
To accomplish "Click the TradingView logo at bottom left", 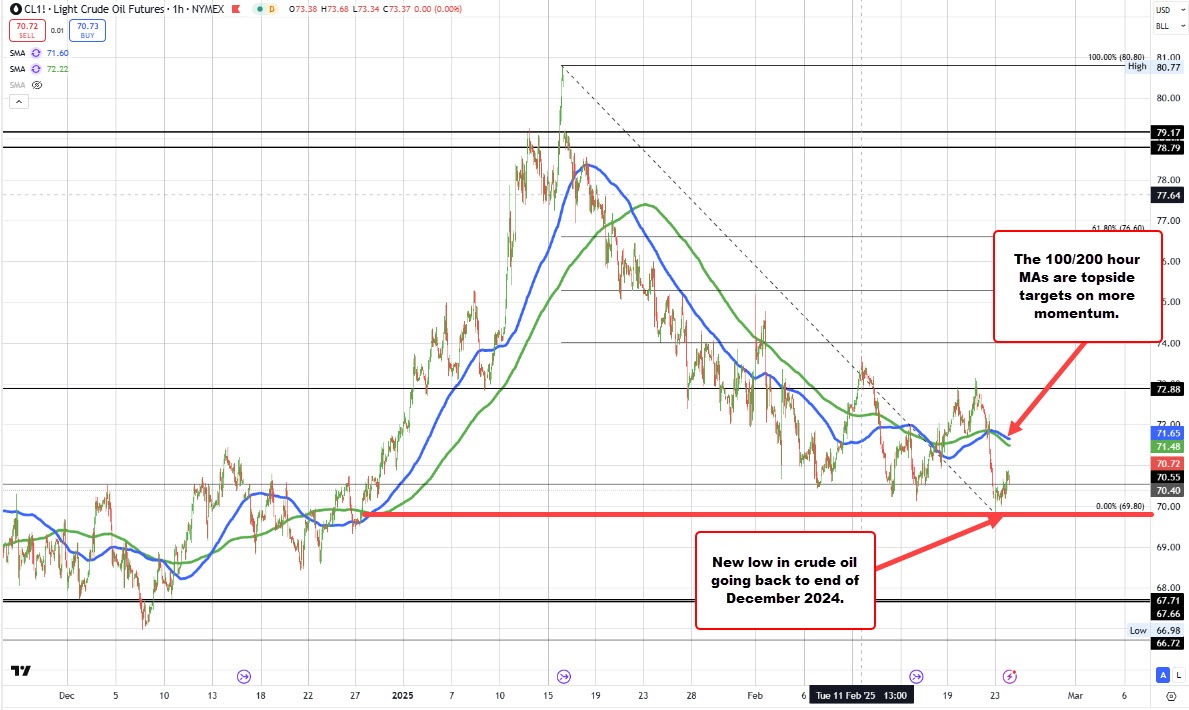I will pos(20,671).
